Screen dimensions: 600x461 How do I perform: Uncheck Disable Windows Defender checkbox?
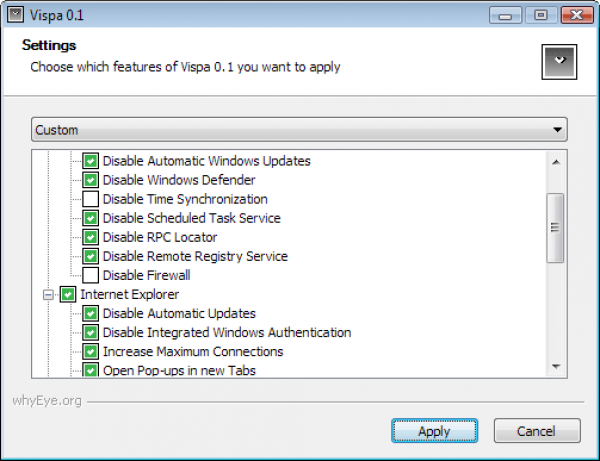pos(90,180)
